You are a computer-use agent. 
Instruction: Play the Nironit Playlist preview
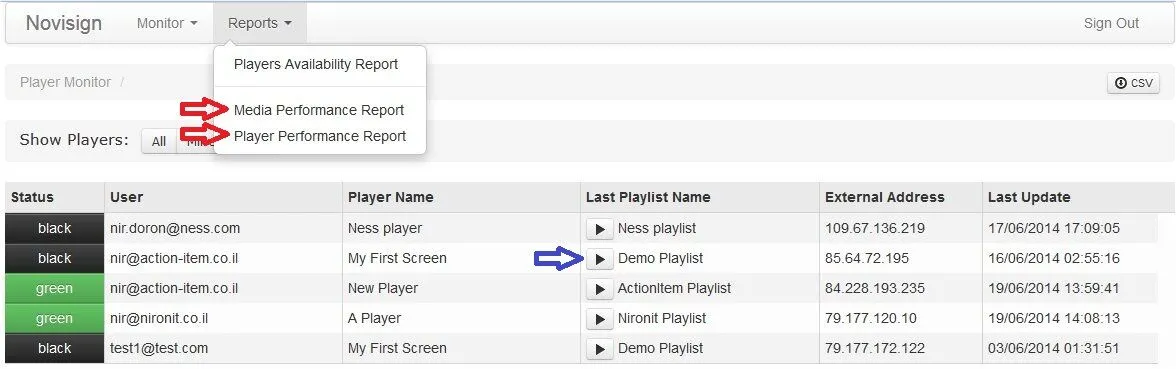pyautogui.click(x=599, y=319)
